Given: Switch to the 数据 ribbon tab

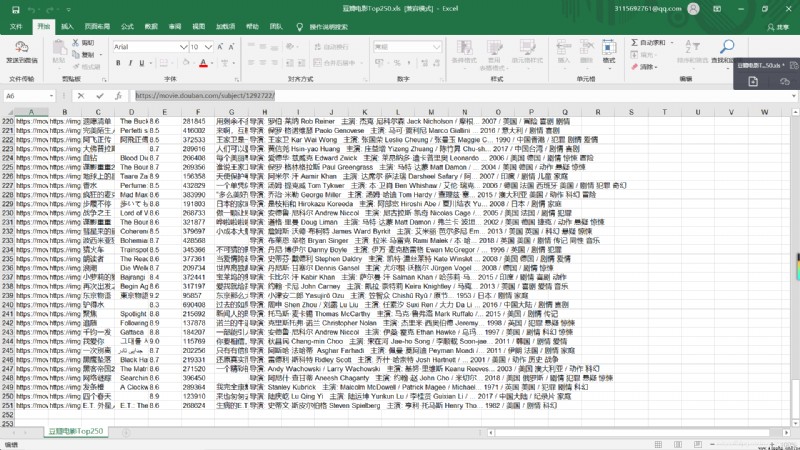Looking at the screenshot, I should 151,27.
